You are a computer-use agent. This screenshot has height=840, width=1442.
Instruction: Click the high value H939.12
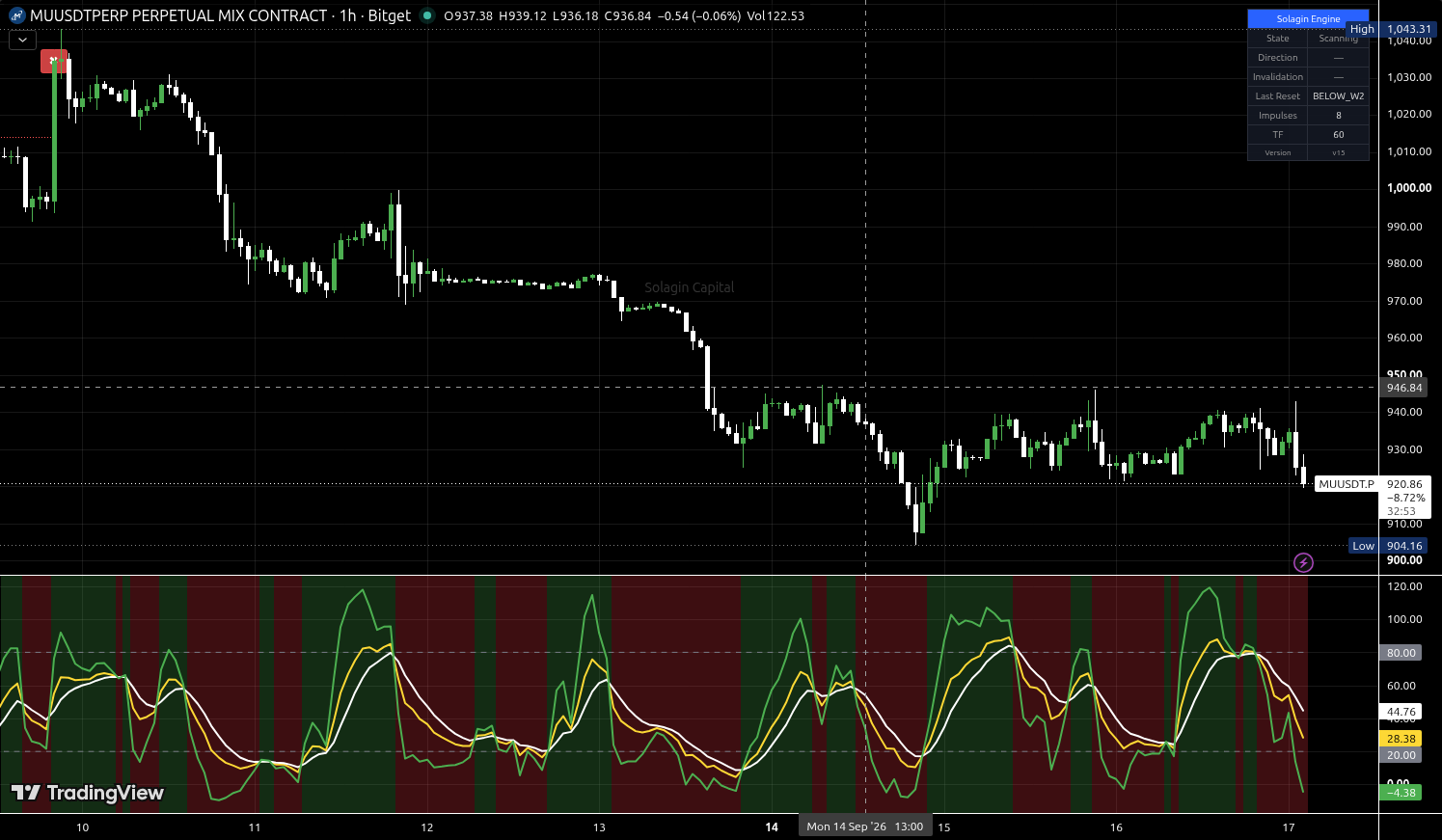coord(523,15)
